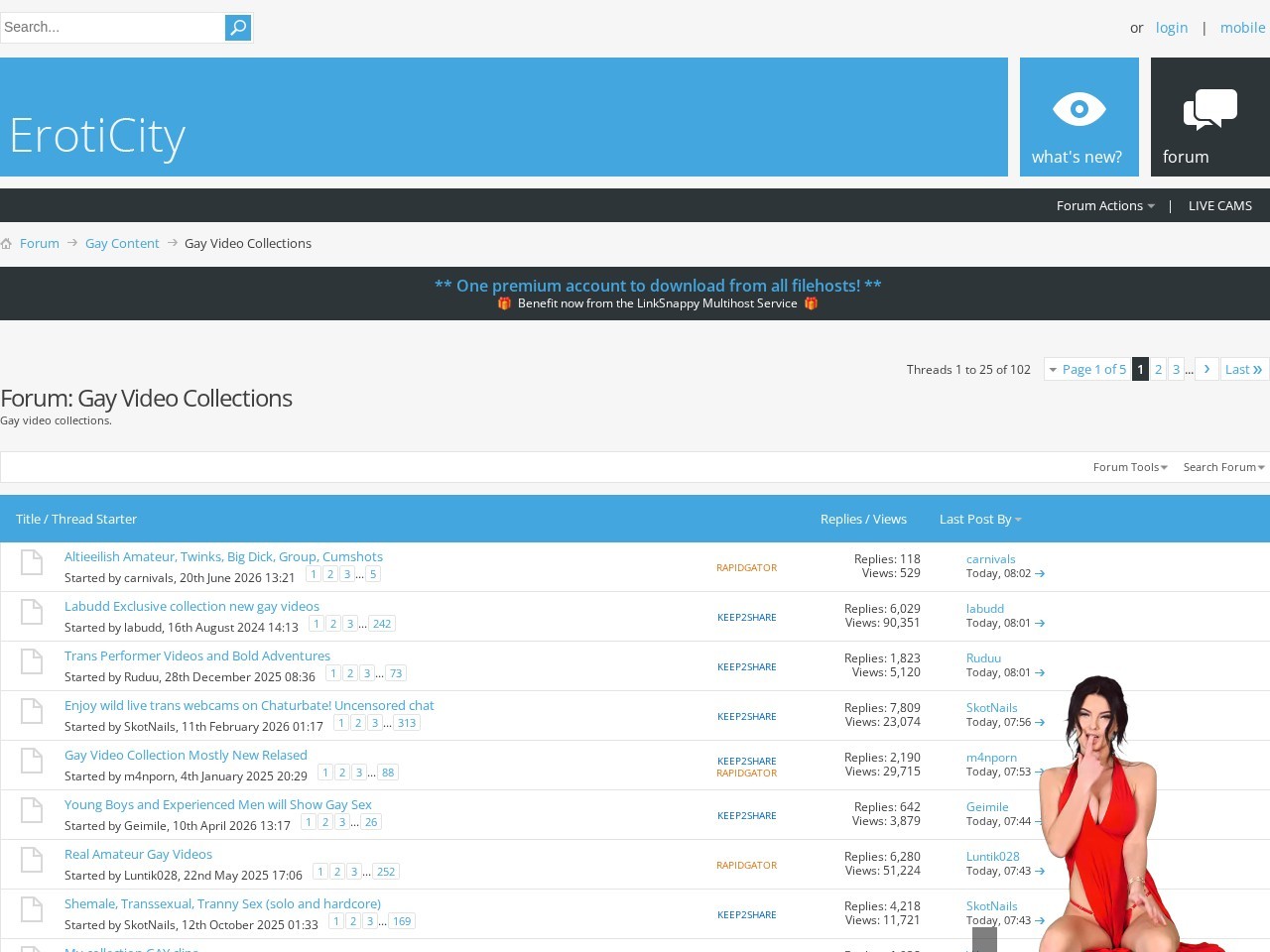The height and width of the screenshot is (952, 1270).
Task: Go to page 3 of thread list
Action: tap(1176, 369)
